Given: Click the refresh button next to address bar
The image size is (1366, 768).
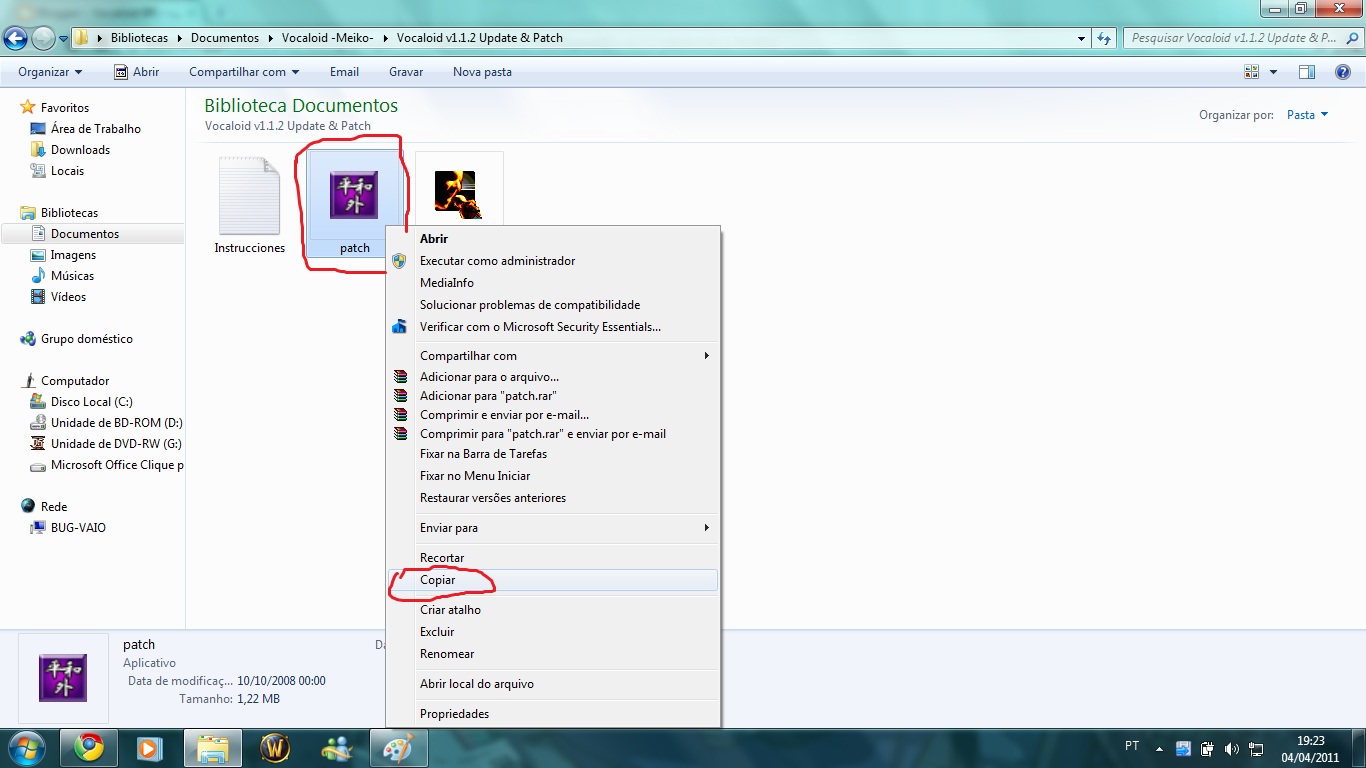Looking at the screenshot, I should click(x=1104, y=38).
